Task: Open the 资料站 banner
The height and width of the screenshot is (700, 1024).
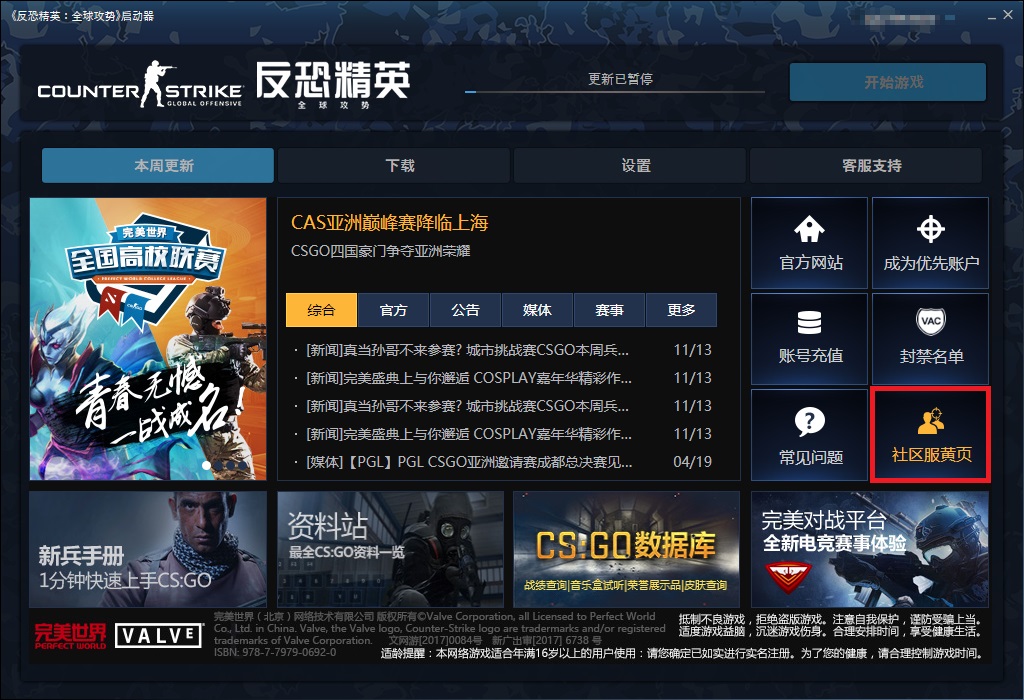Action: (391, 549)
